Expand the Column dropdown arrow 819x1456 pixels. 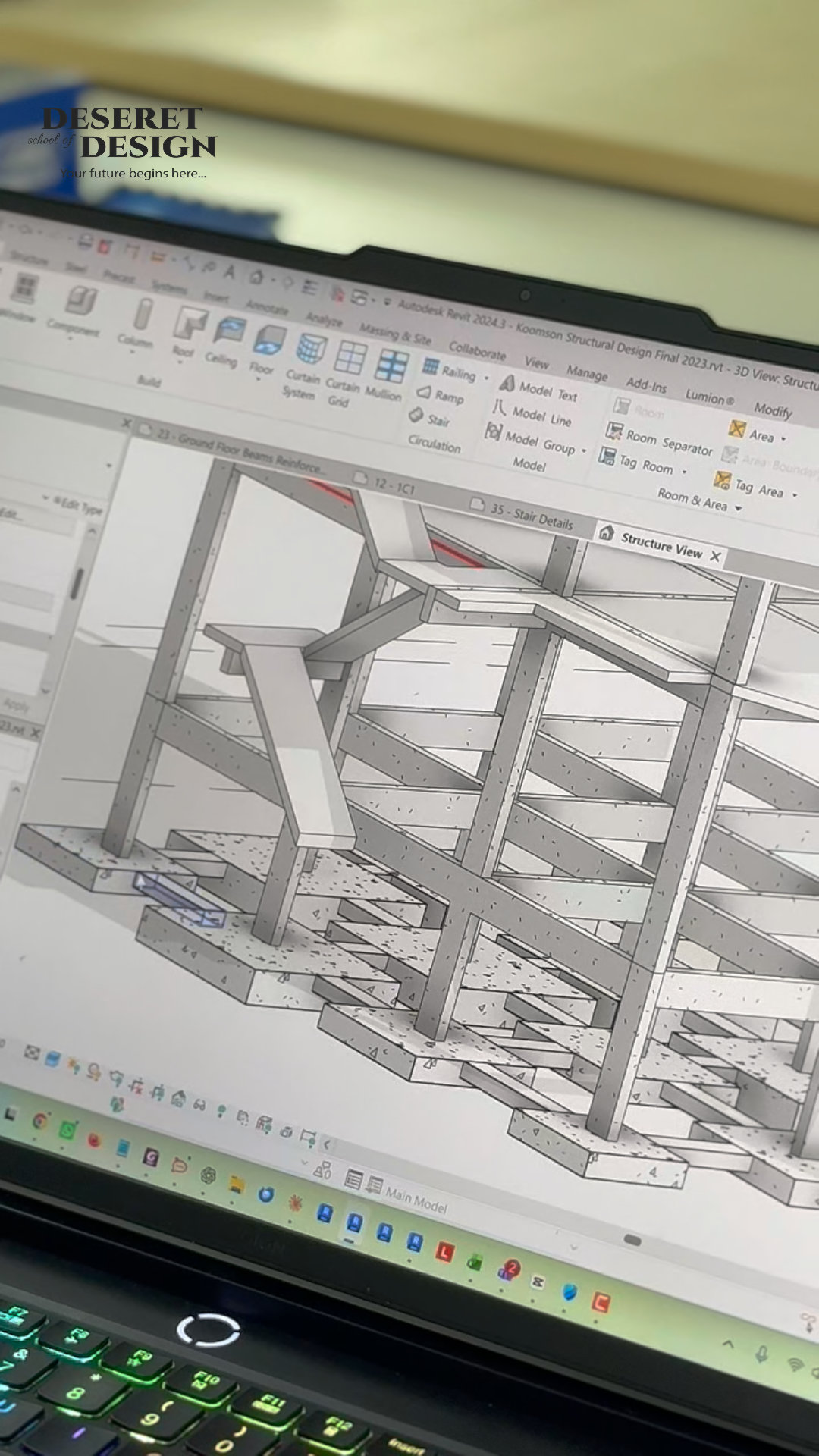pyautogui.click(x=133, y=351)
